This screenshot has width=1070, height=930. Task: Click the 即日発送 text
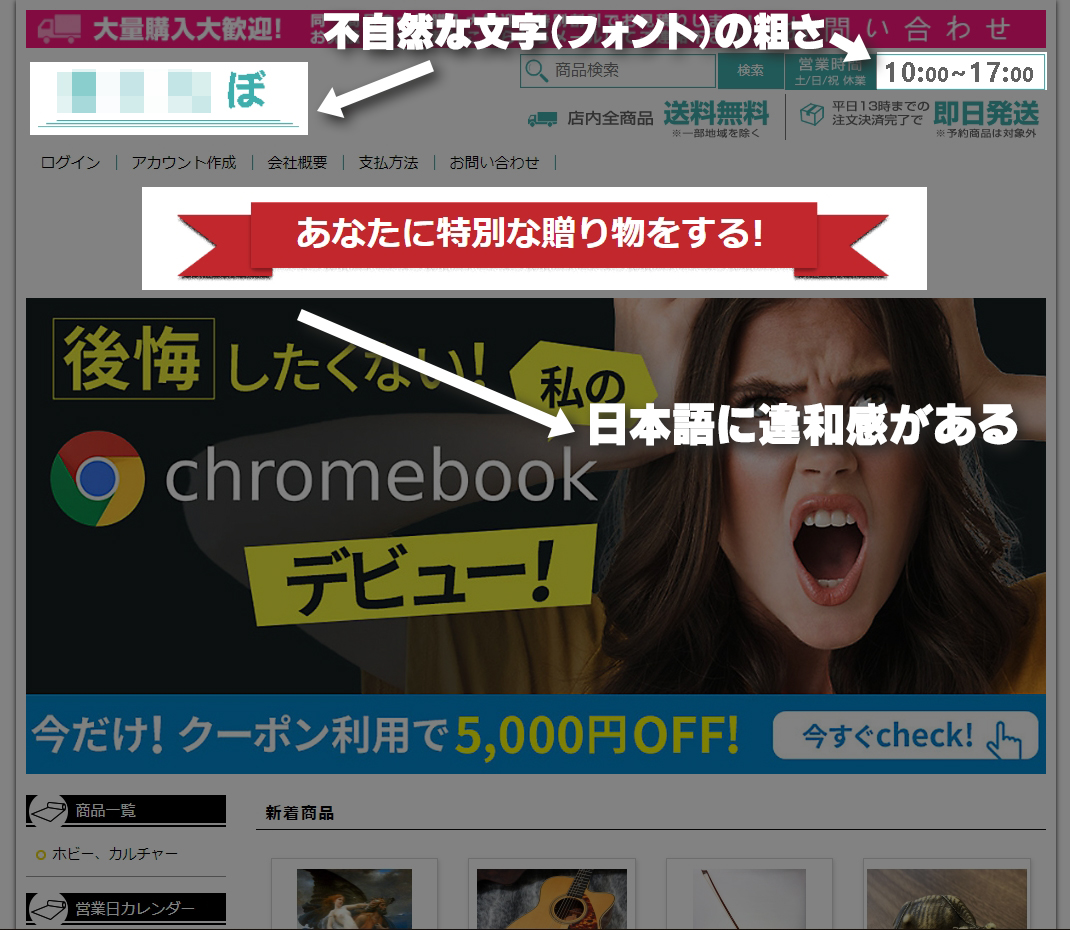(986, 113)
